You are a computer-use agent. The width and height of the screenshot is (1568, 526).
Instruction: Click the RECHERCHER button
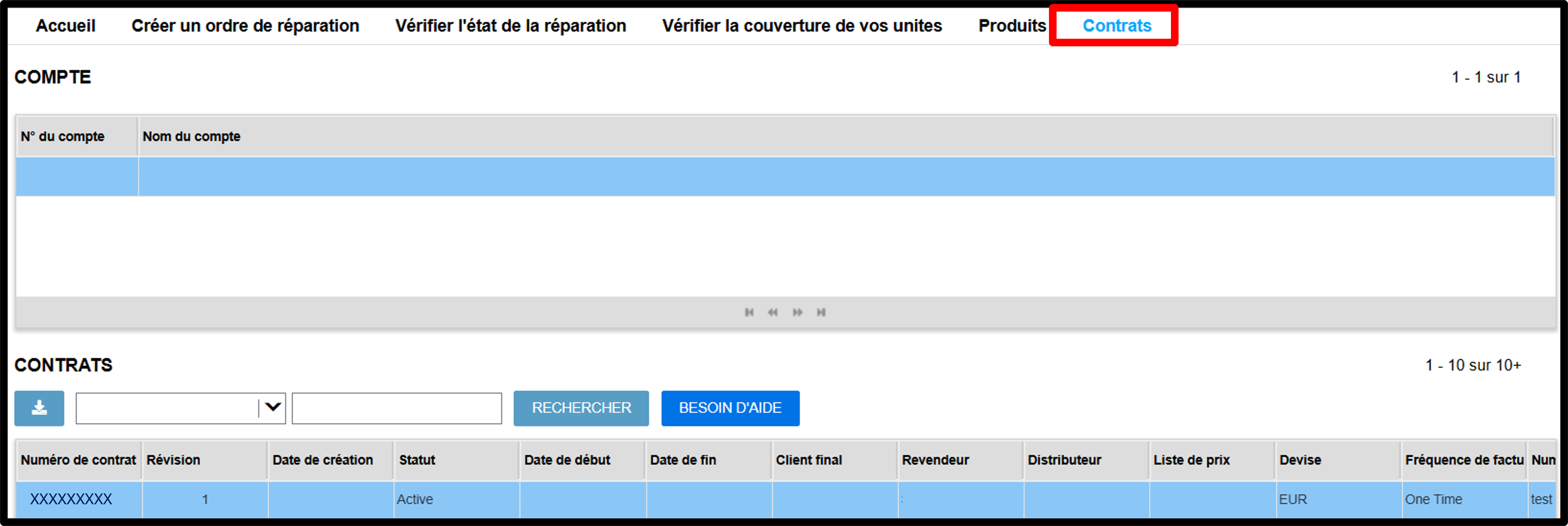click(x=581, y=408)
